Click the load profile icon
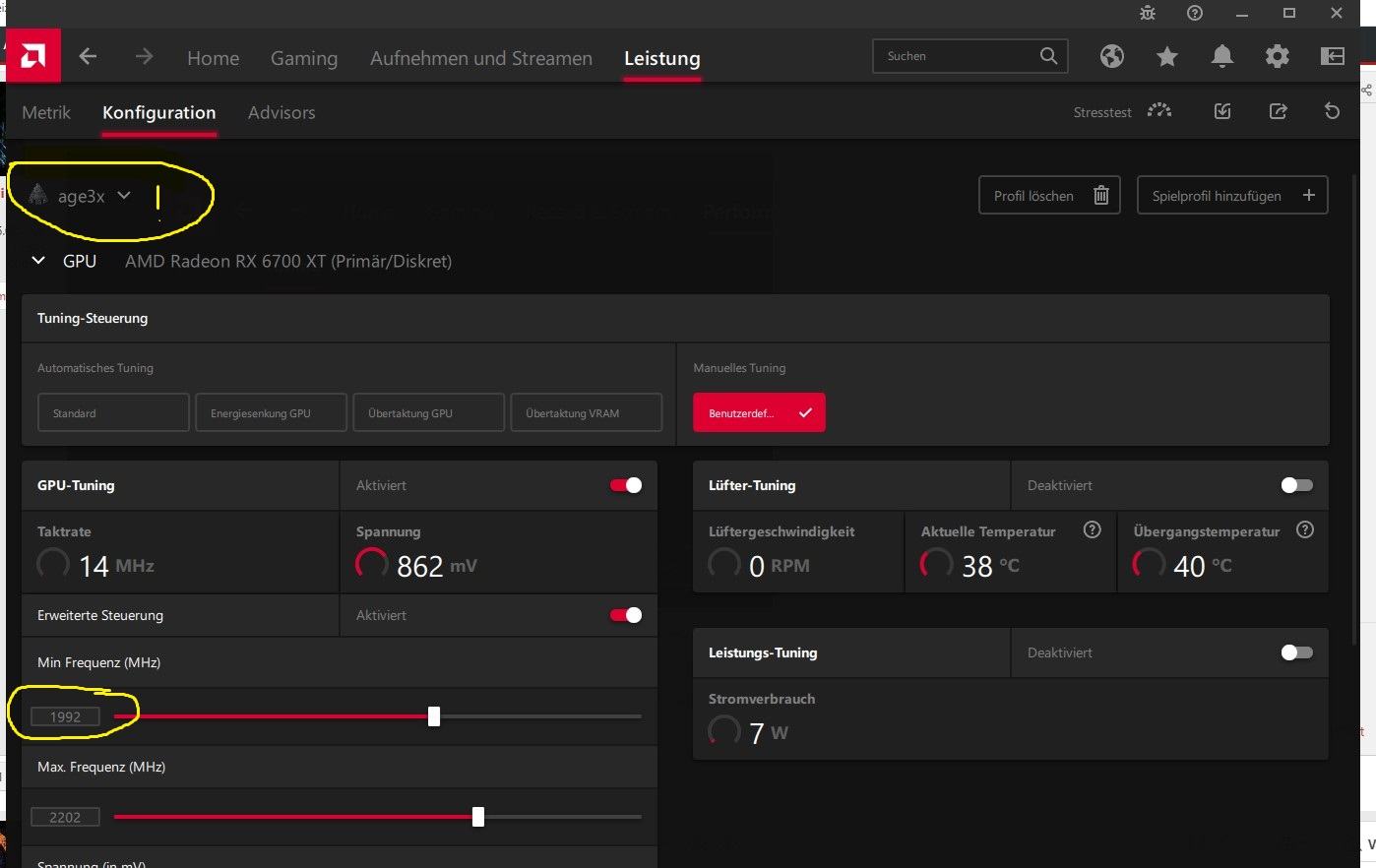Image resolution: width=1376 pixels, height=868 pixels. pos(1222,111)
